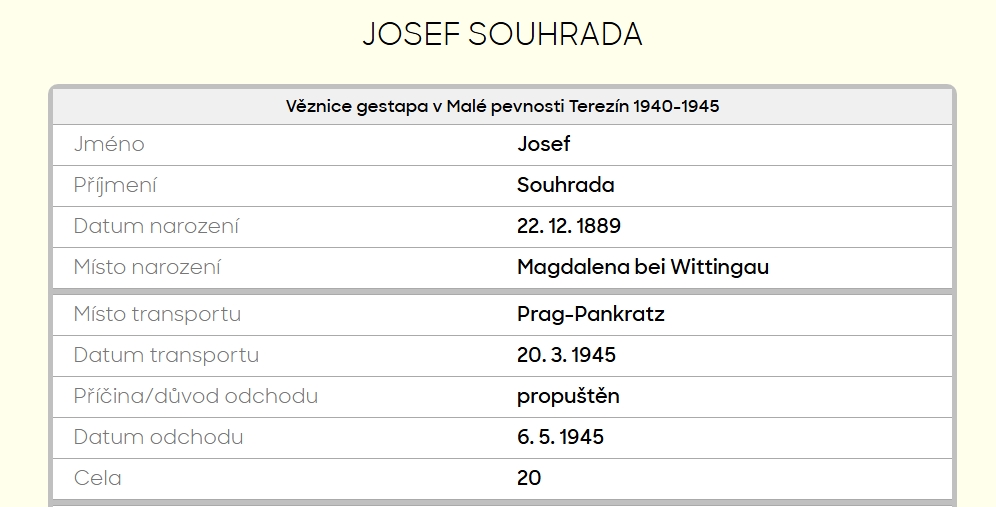Click the Datum odchodu label
Image resolution: width=996 pixels, height=507 pixels.
click(x=158, y=437)
